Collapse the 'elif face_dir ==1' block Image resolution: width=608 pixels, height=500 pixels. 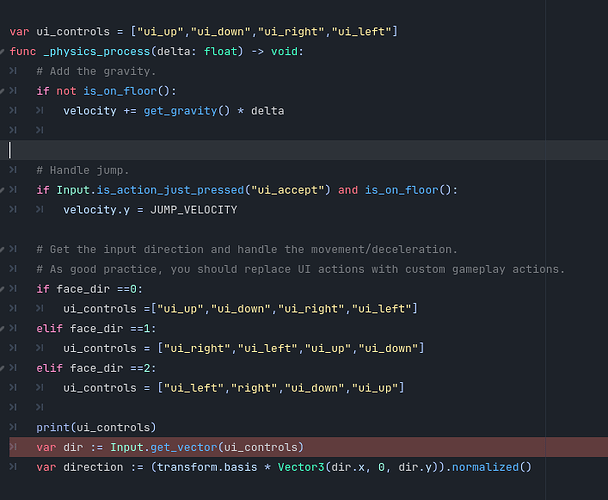point(2,328)
